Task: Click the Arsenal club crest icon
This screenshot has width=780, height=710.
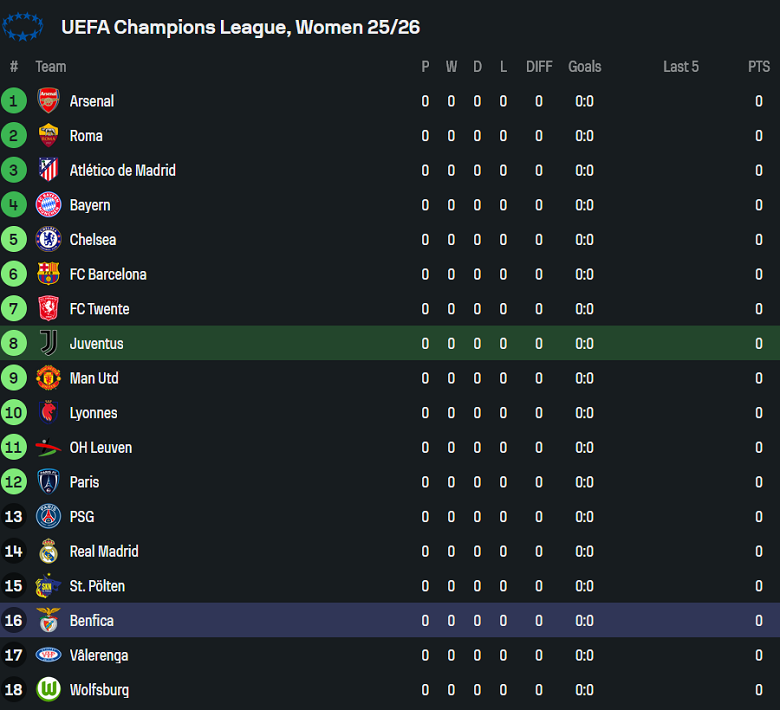Action: [x=48, y=101]
